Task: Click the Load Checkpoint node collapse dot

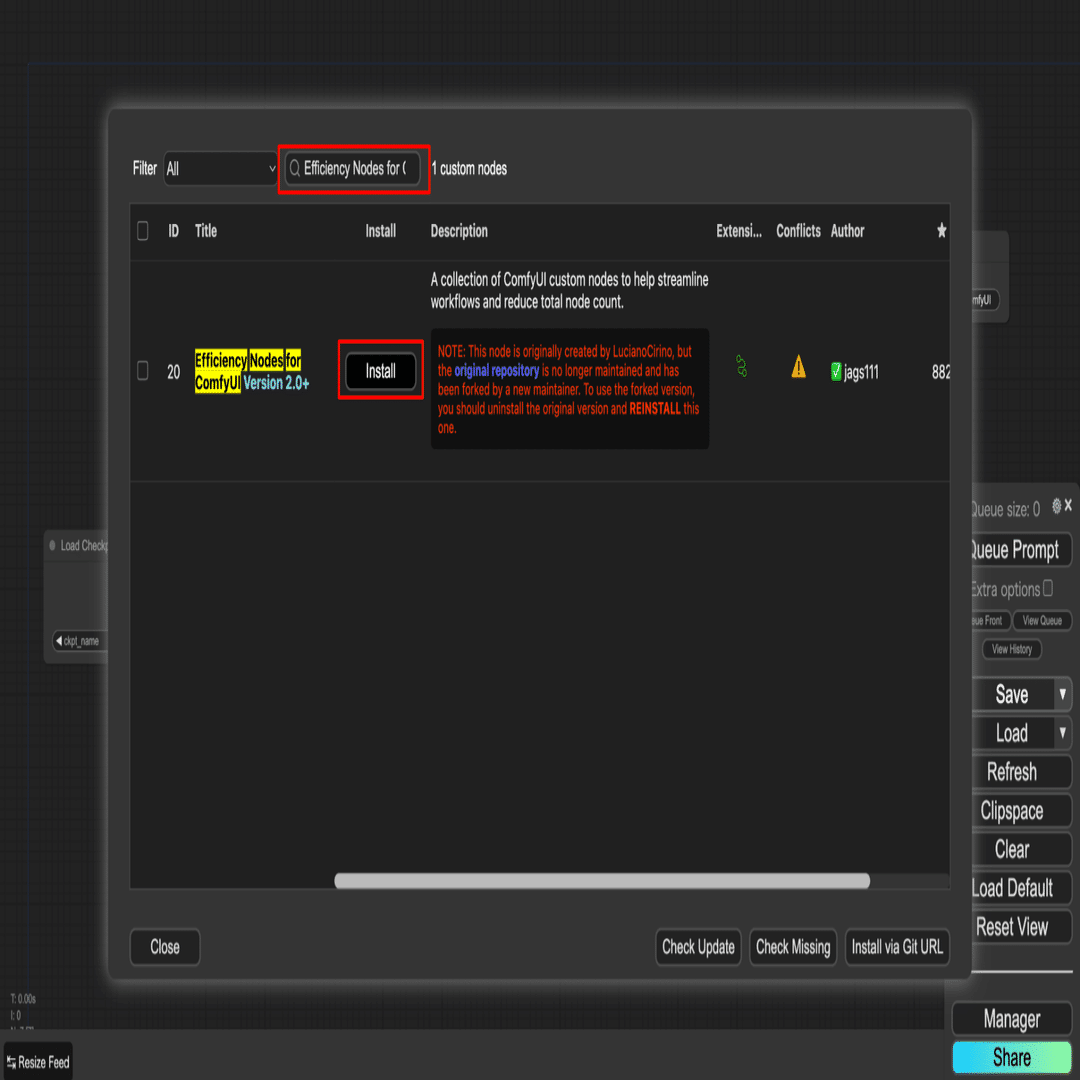Action: (x=52, y=546)
